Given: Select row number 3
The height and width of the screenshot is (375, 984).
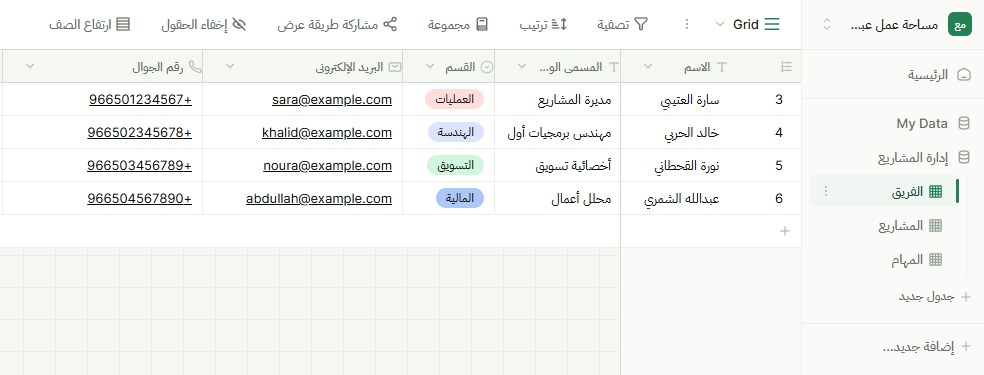Looking at the screenshot, I should click(x=779, y=99).
